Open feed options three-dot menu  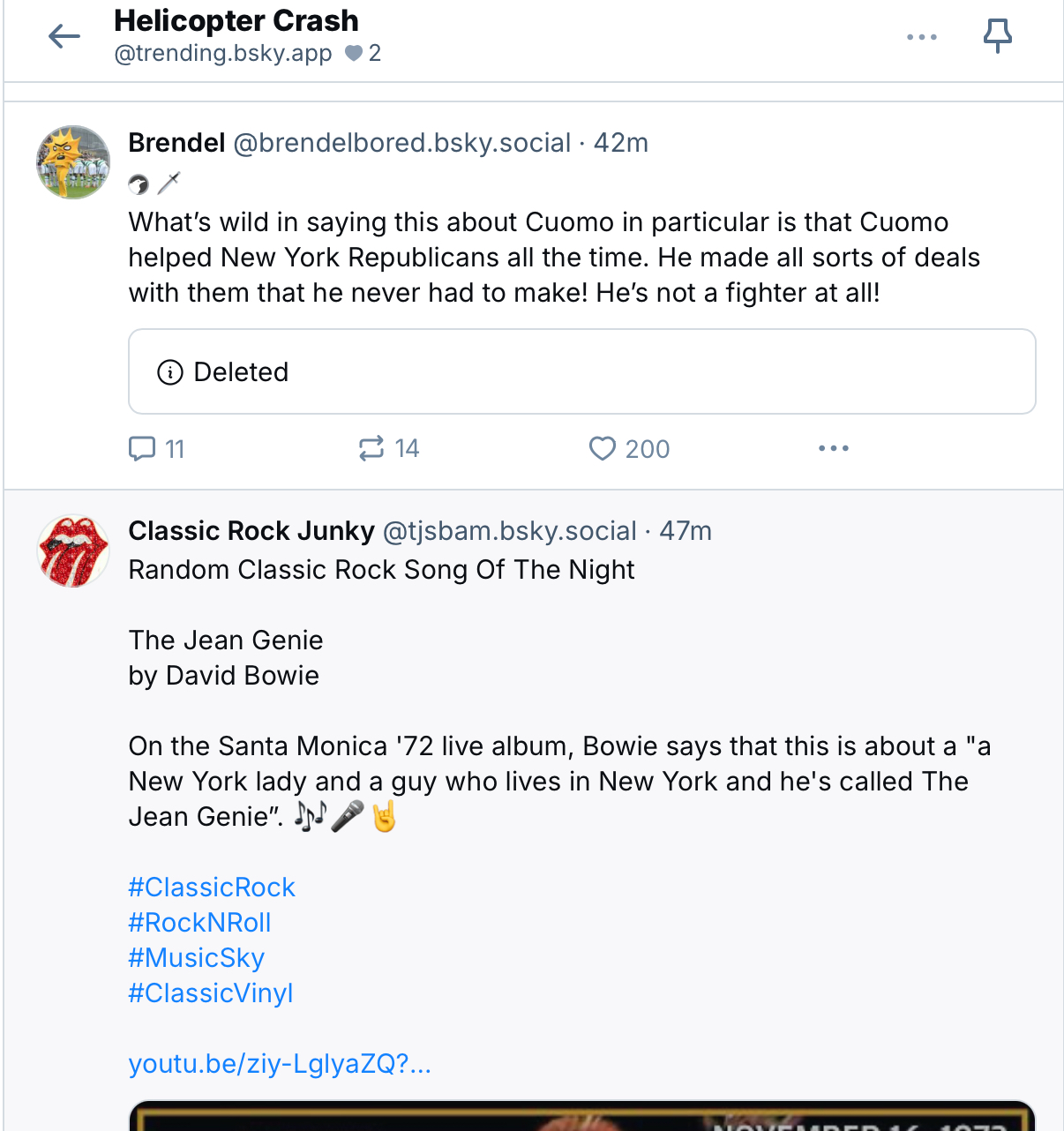921,37
